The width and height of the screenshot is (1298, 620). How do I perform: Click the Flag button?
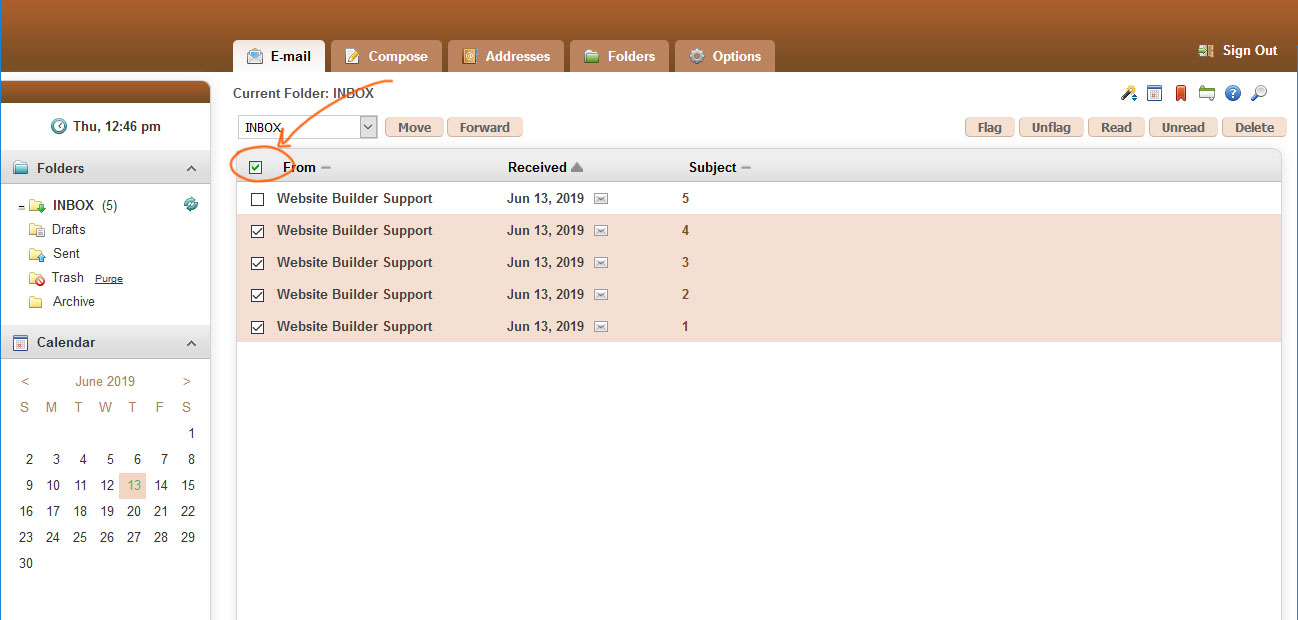(990, 127)
